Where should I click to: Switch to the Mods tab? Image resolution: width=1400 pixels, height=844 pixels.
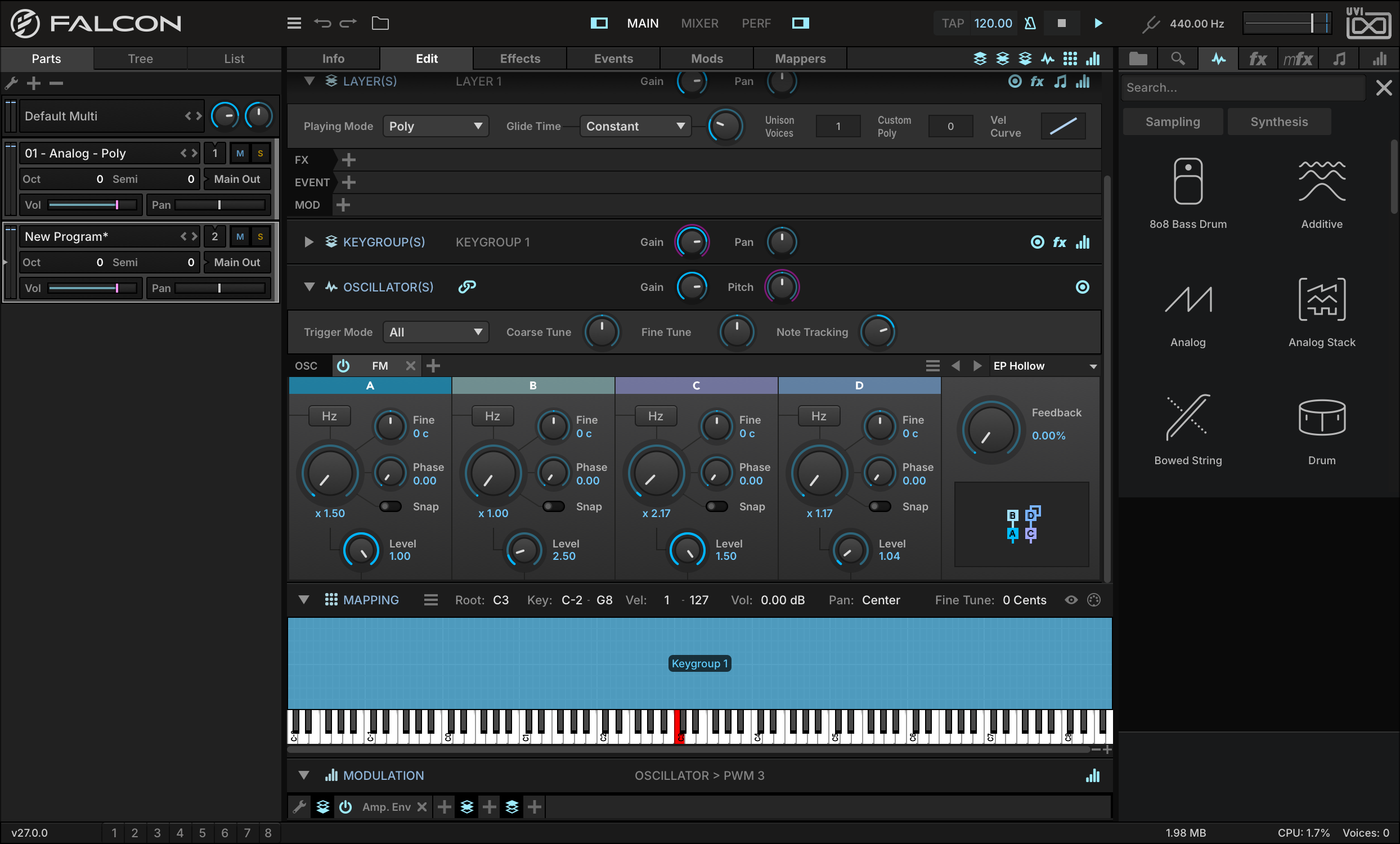point(707,59)
